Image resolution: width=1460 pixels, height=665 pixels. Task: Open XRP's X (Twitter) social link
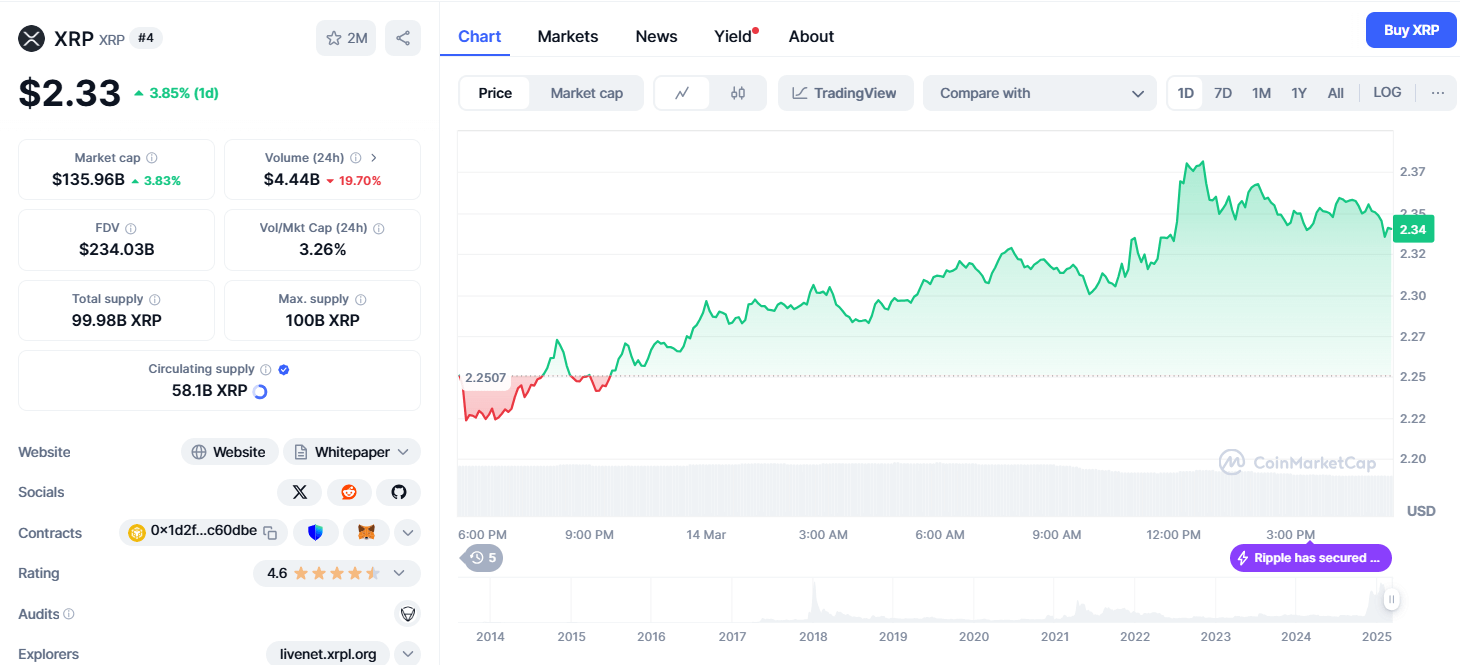(299, 492)
